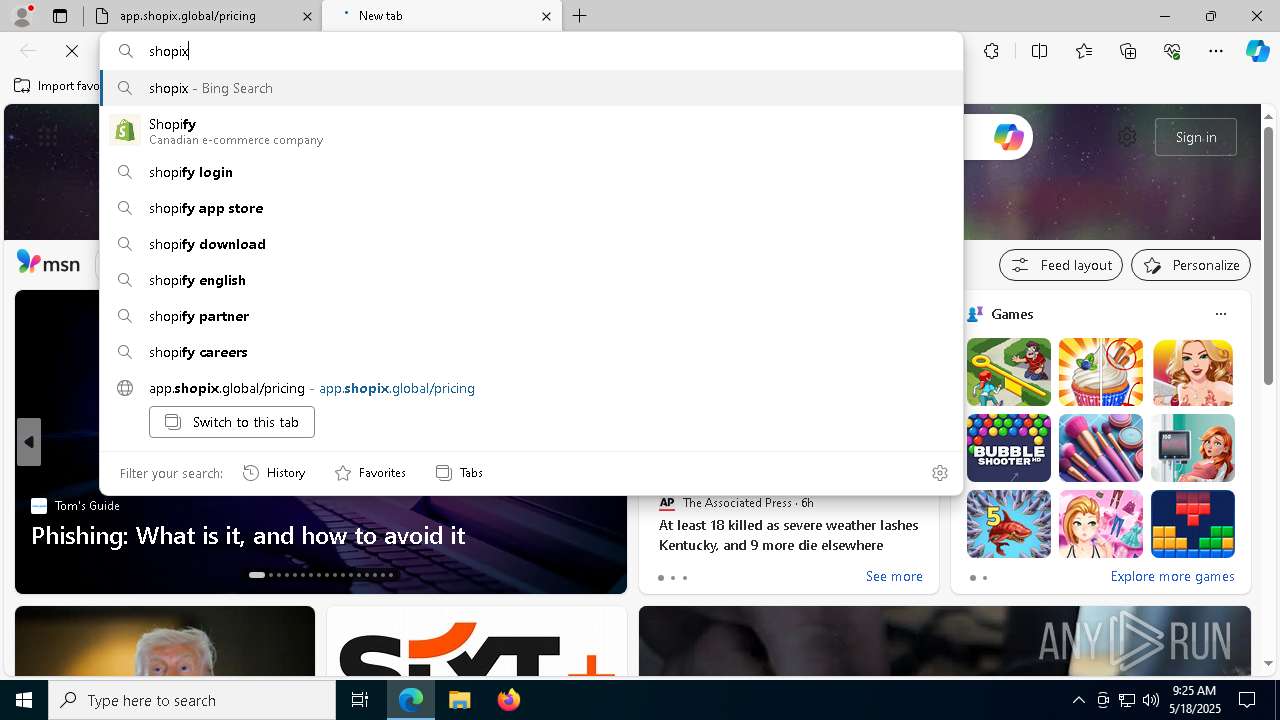Click Explore more games link
Viewport: 1280px width, 720px height.
click(1172, 576)
